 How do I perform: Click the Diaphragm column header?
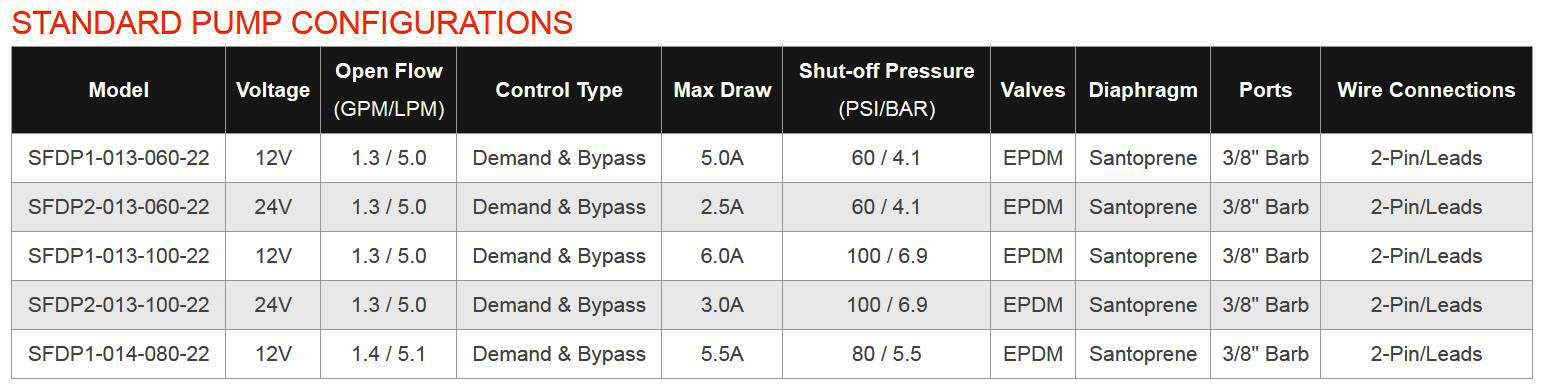(1142, 90)
